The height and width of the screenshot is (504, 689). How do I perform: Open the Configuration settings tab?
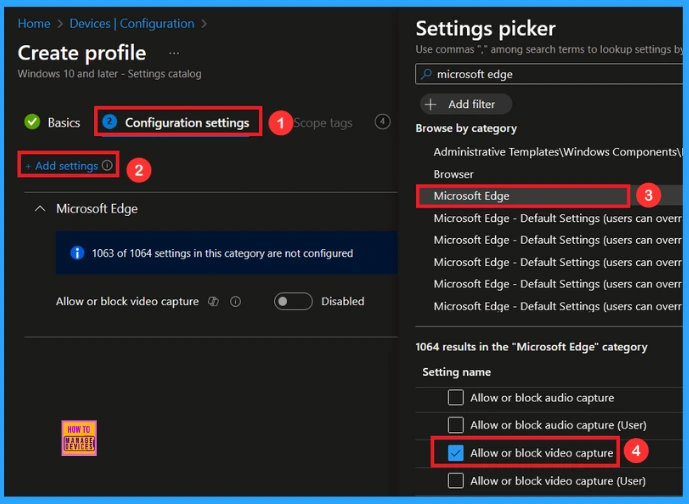178,122
